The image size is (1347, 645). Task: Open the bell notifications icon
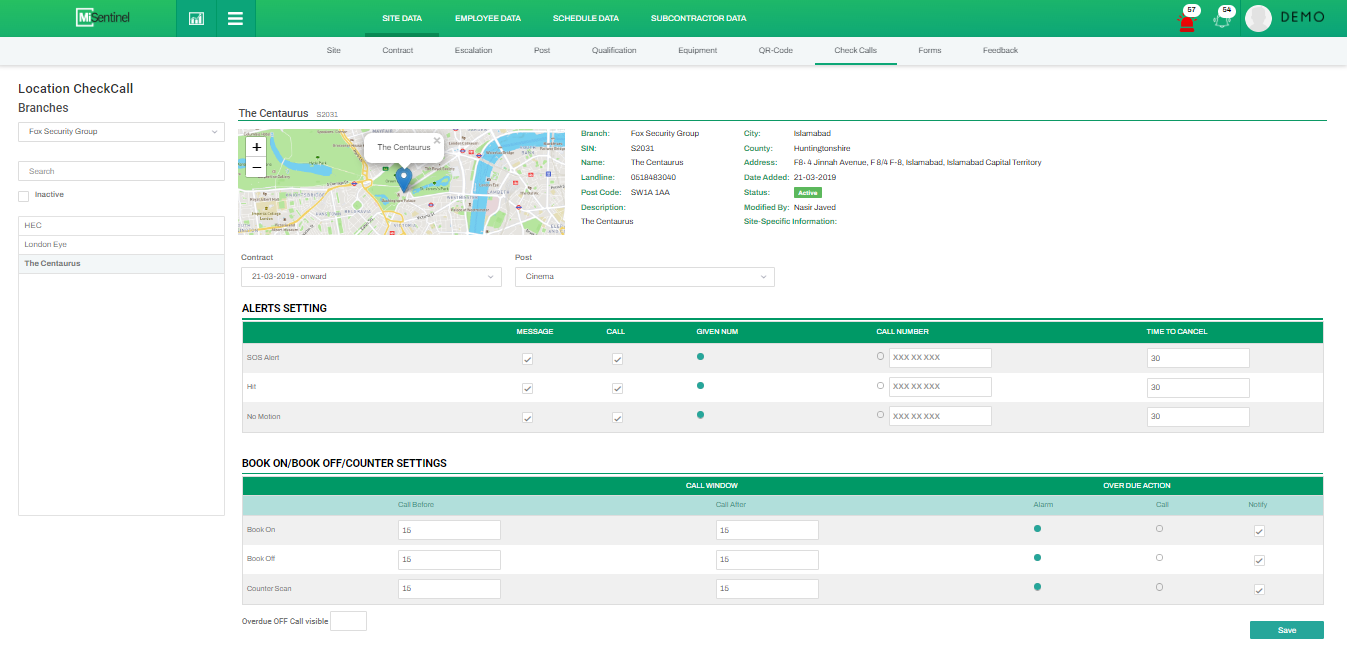coord(1222,19)
